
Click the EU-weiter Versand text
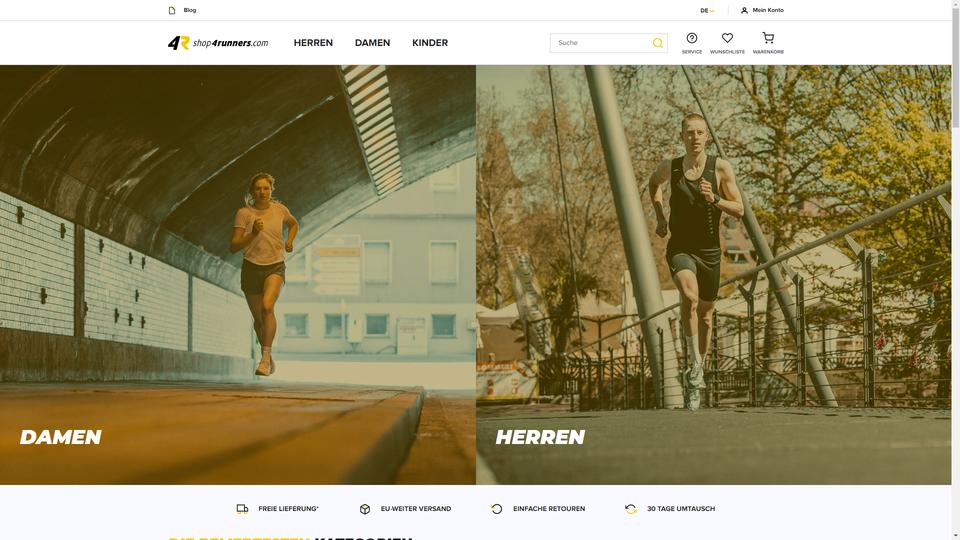tap(416, 509)
